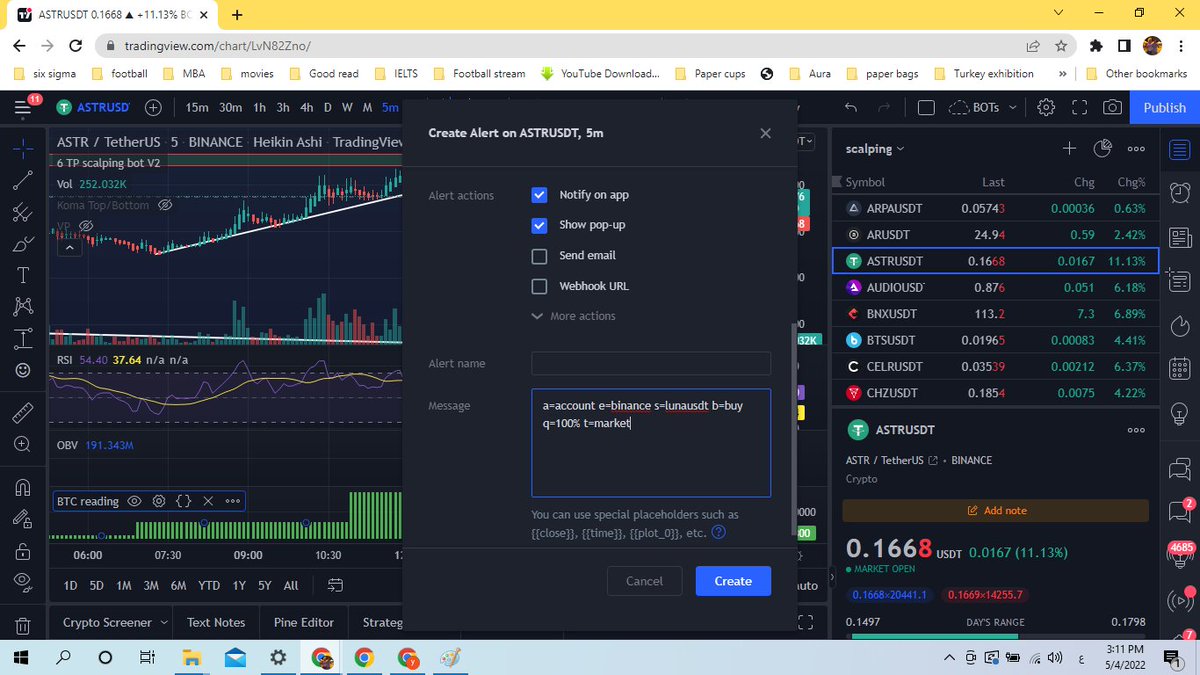Select the Text annotation tool
This screenshot has height=675, width=1200.
click(x=24, y=275)
